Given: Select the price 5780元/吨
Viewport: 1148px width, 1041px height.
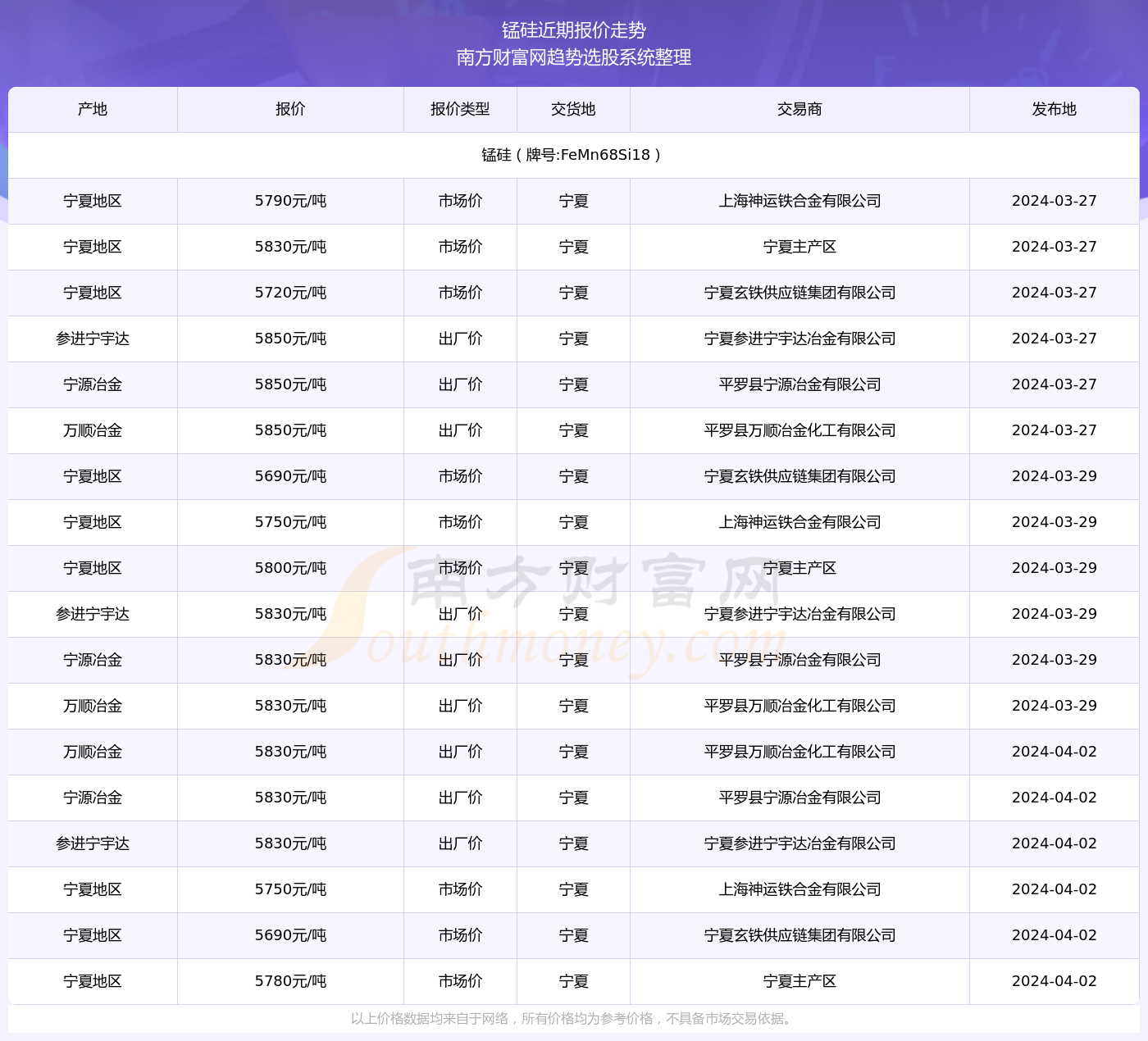Looking at the screenshot, I should 290,981.
